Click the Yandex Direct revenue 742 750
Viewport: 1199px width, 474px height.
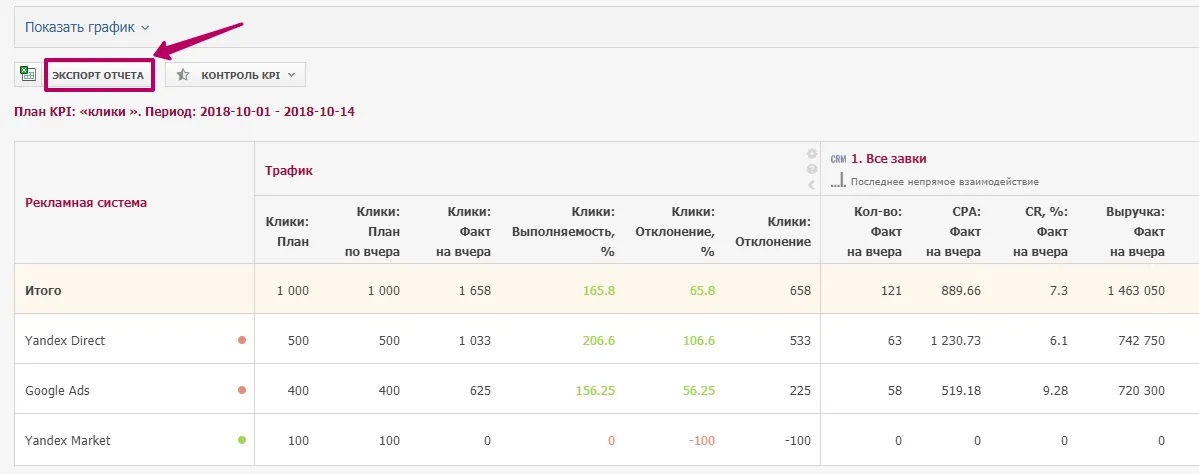coord(1141,340)
